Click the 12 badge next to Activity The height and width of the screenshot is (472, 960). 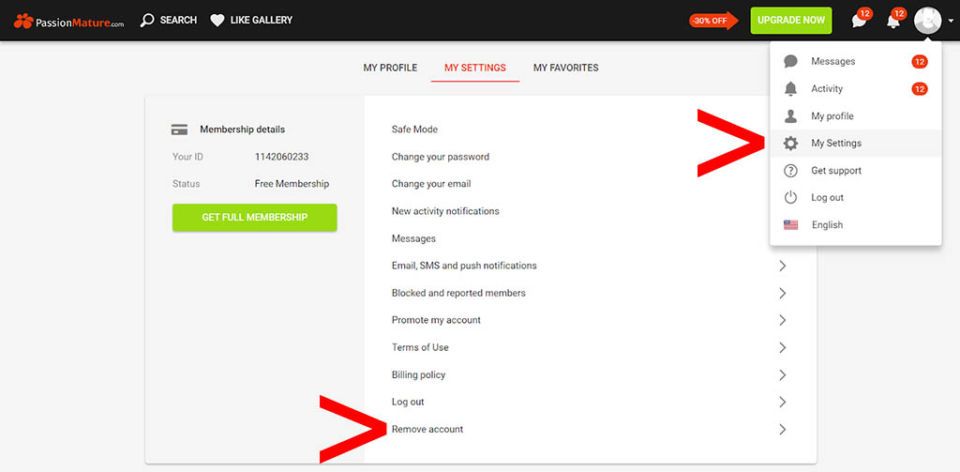(x=919, y=89)
